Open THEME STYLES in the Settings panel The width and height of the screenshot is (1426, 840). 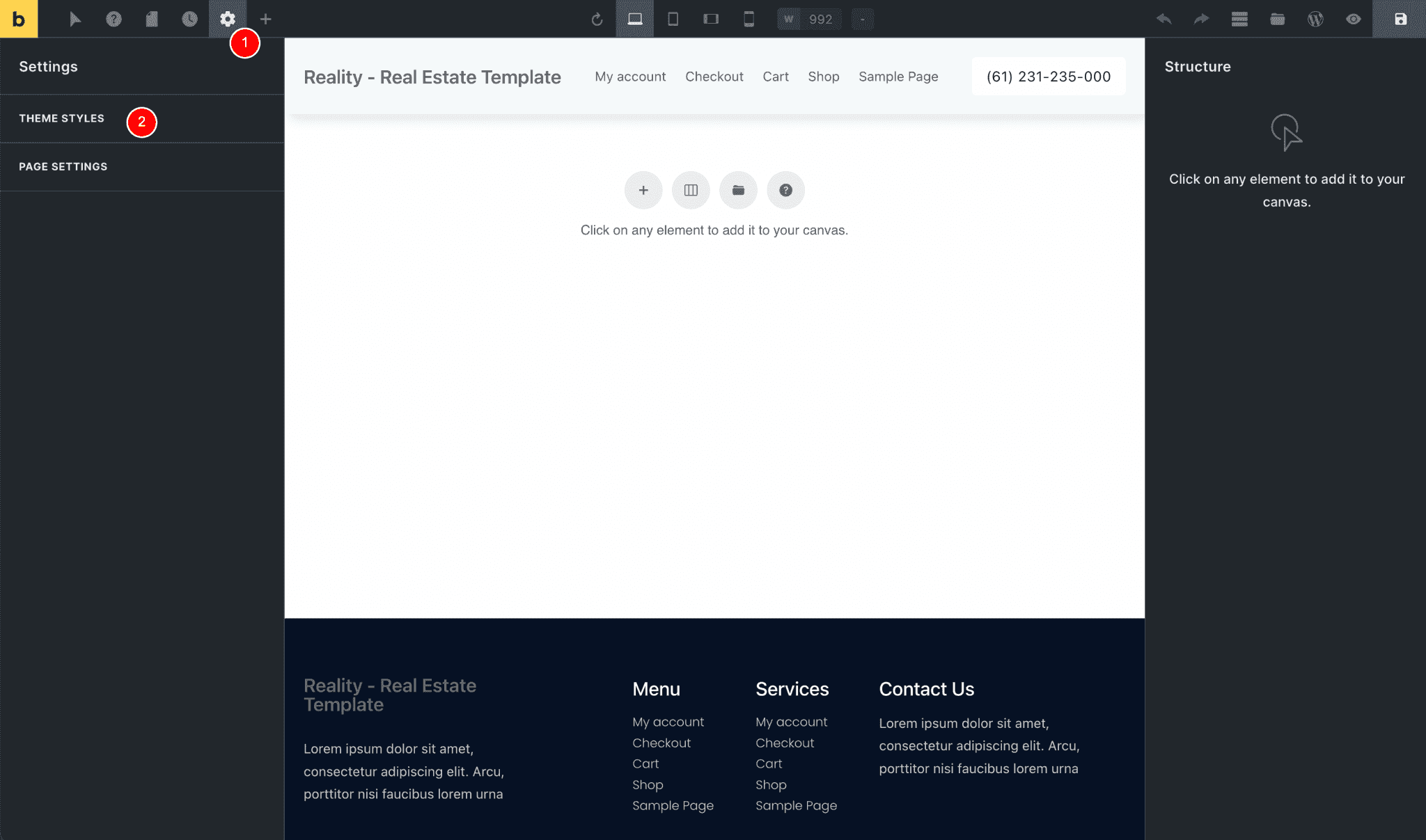point(62,118)
